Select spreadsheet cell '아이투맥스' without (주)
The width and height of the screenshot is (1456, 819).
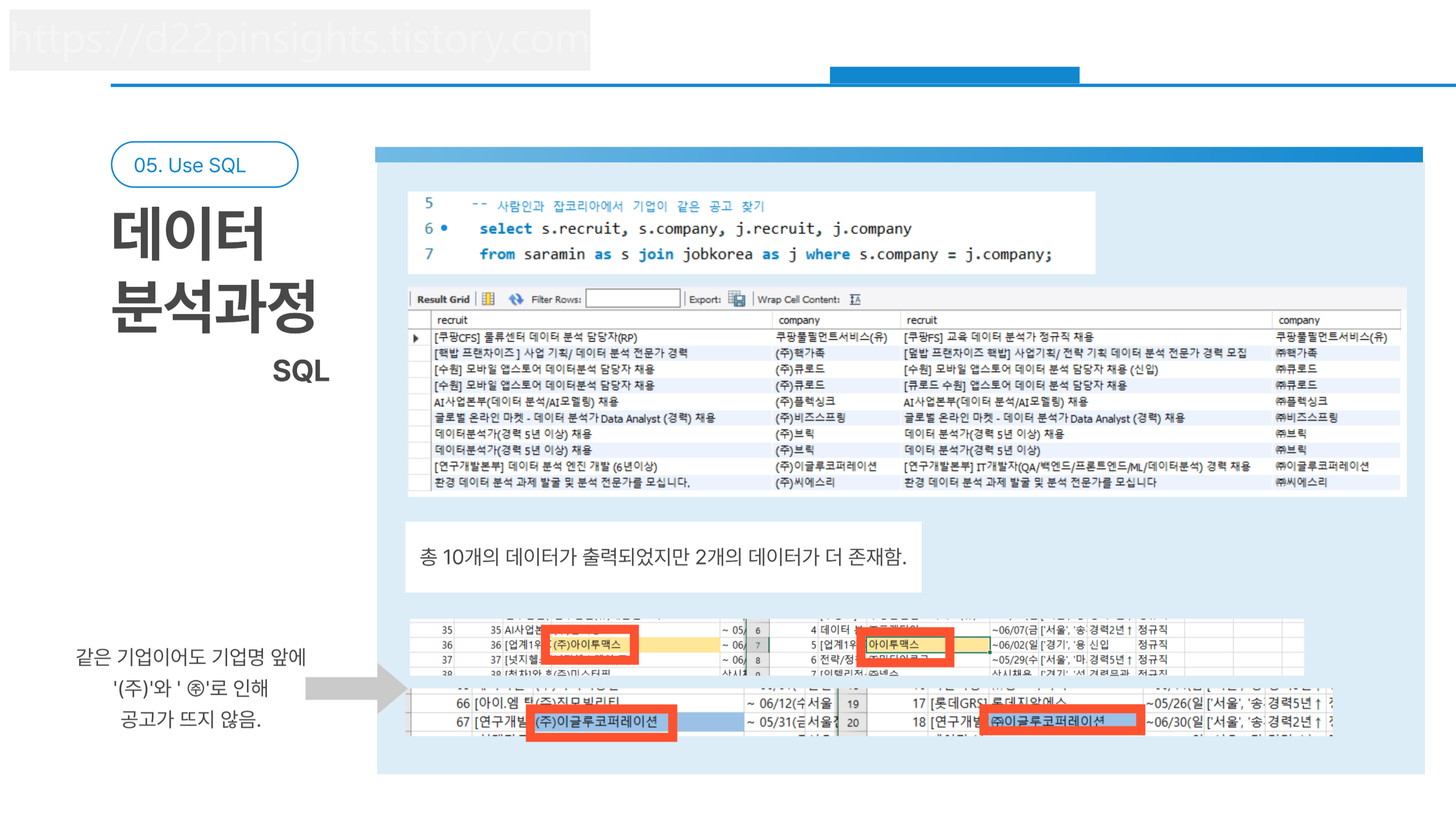click(893, 644)
